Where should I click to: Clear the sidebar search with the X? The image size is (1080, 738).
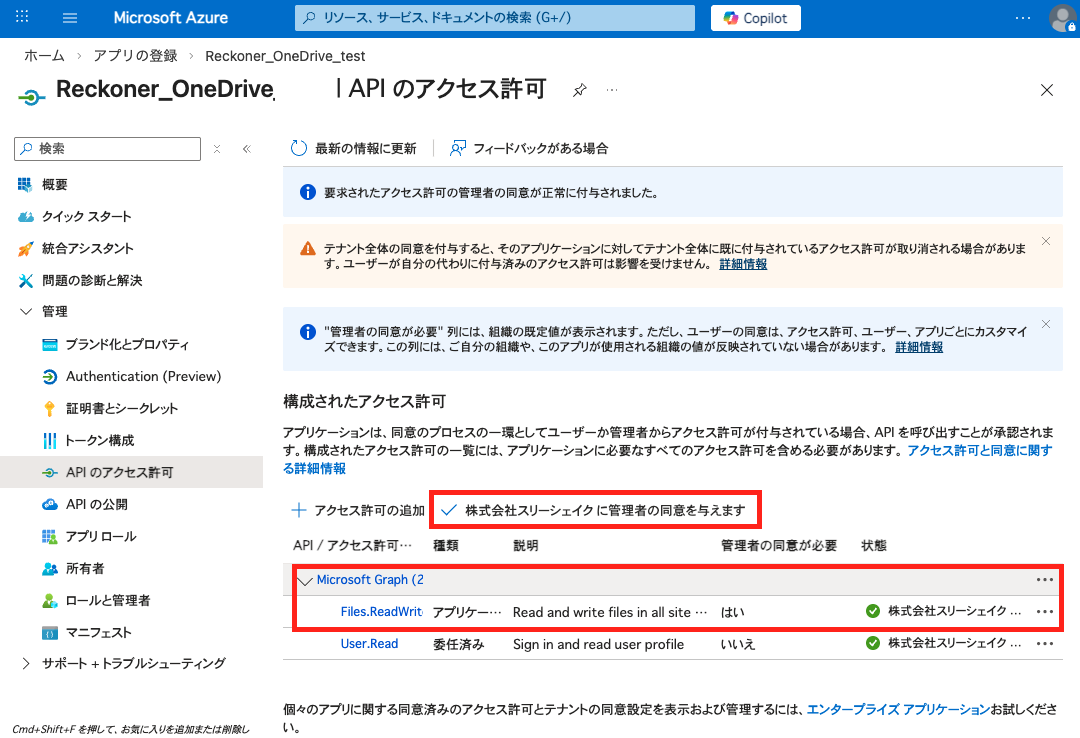tap(217, 149)
